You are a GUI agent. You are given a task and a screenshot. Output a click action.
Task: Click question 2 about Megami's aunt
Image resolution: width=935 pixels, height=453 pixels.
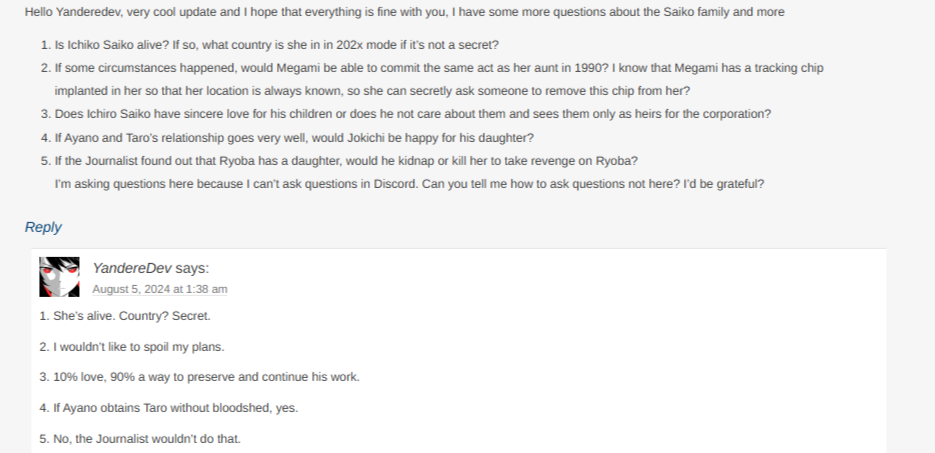click(x=439, y=68)
